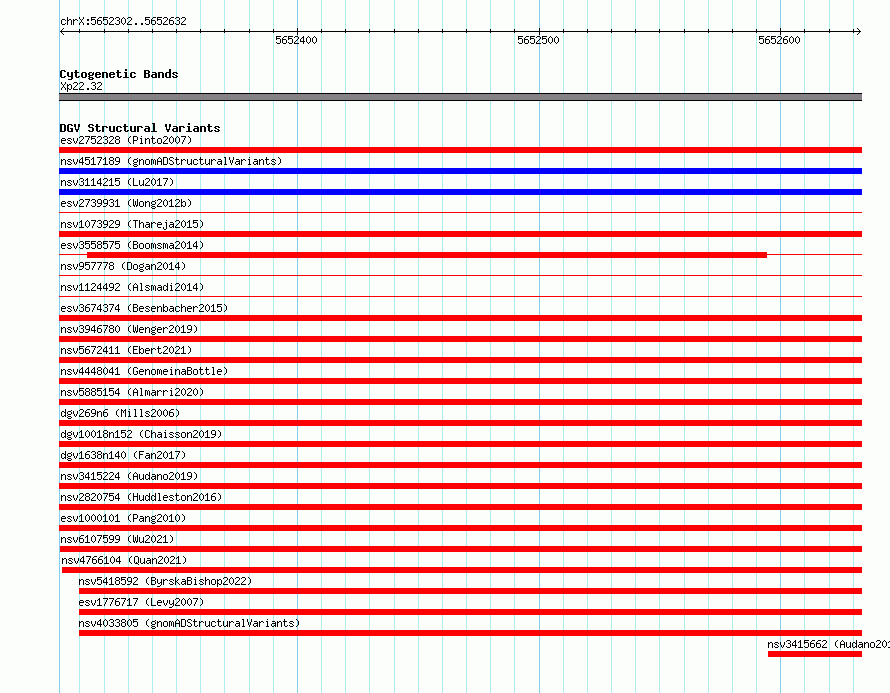The image size is (890, 693).
Task: Click the nsv5418592 (ByrskaBishop2022) label
Action: (x=165, y=581)
